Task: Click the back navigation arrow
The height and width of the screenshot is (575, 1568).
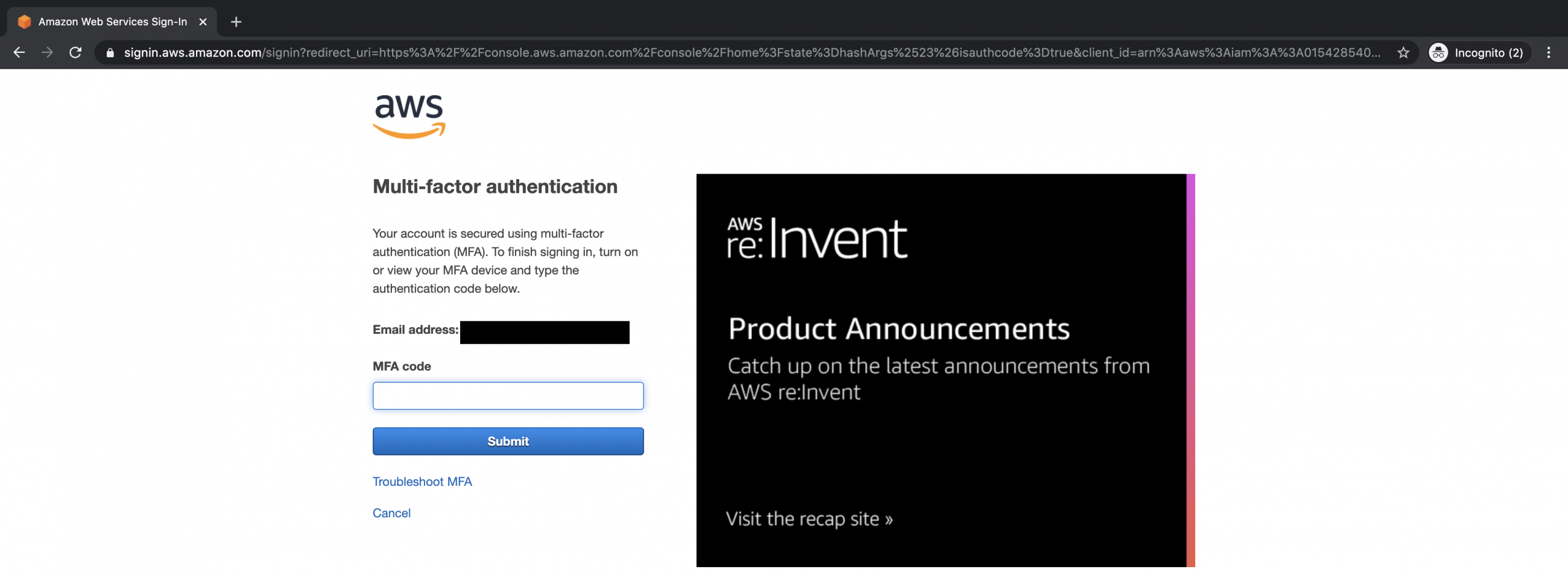Action: click(19, 52)
